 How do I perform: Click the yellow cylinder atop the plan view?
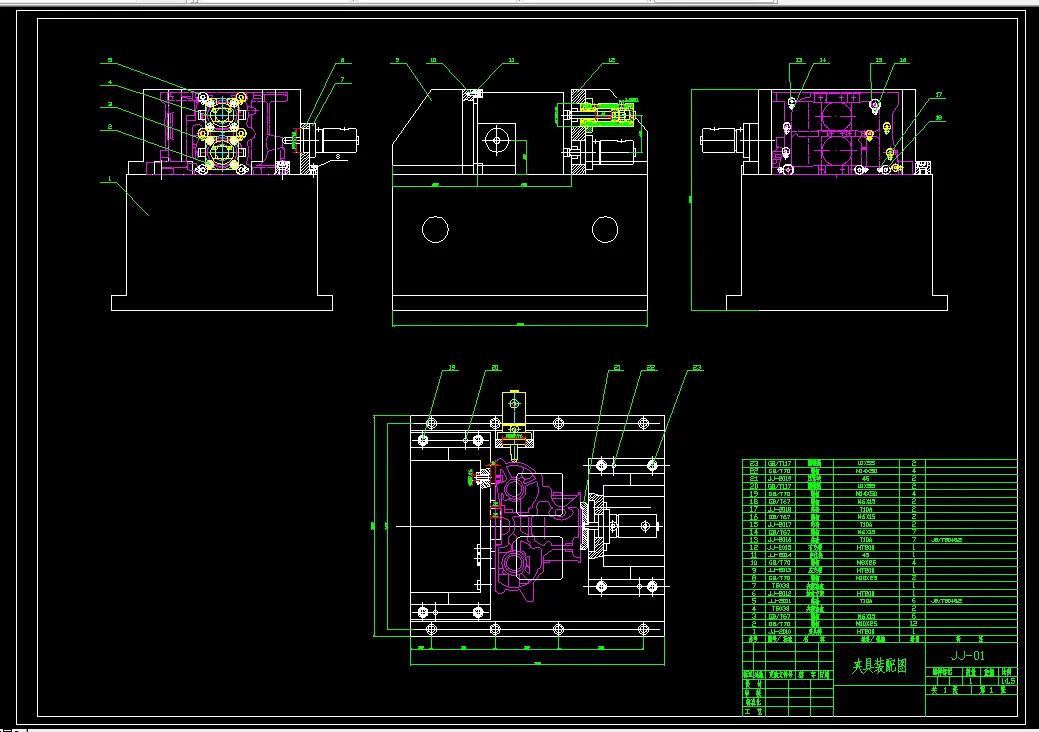[x=514, y=407]
